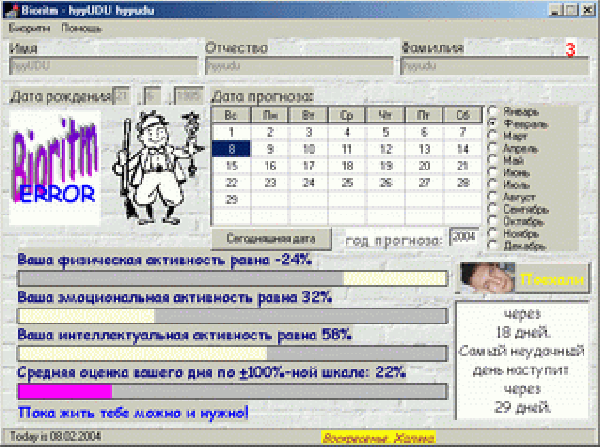Click 'Today is 08.02.2004' status text
This screenshot has height=447, width=600.
coord(55,436)
